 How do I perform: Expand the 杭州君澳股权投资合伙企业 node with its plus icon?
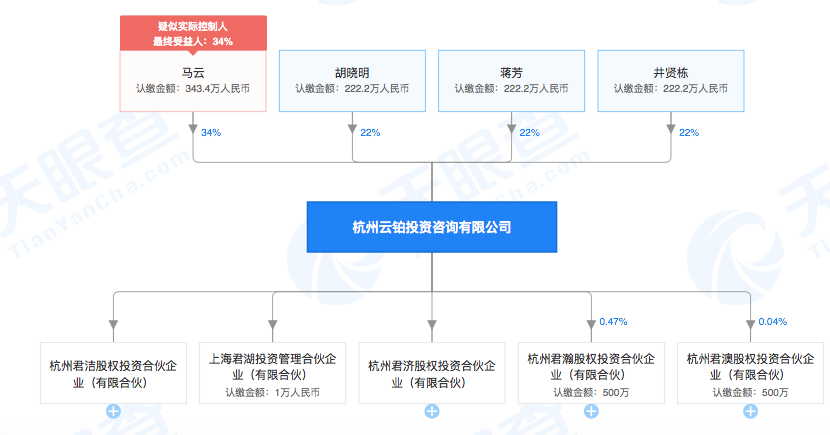click(x=751, y=411)
